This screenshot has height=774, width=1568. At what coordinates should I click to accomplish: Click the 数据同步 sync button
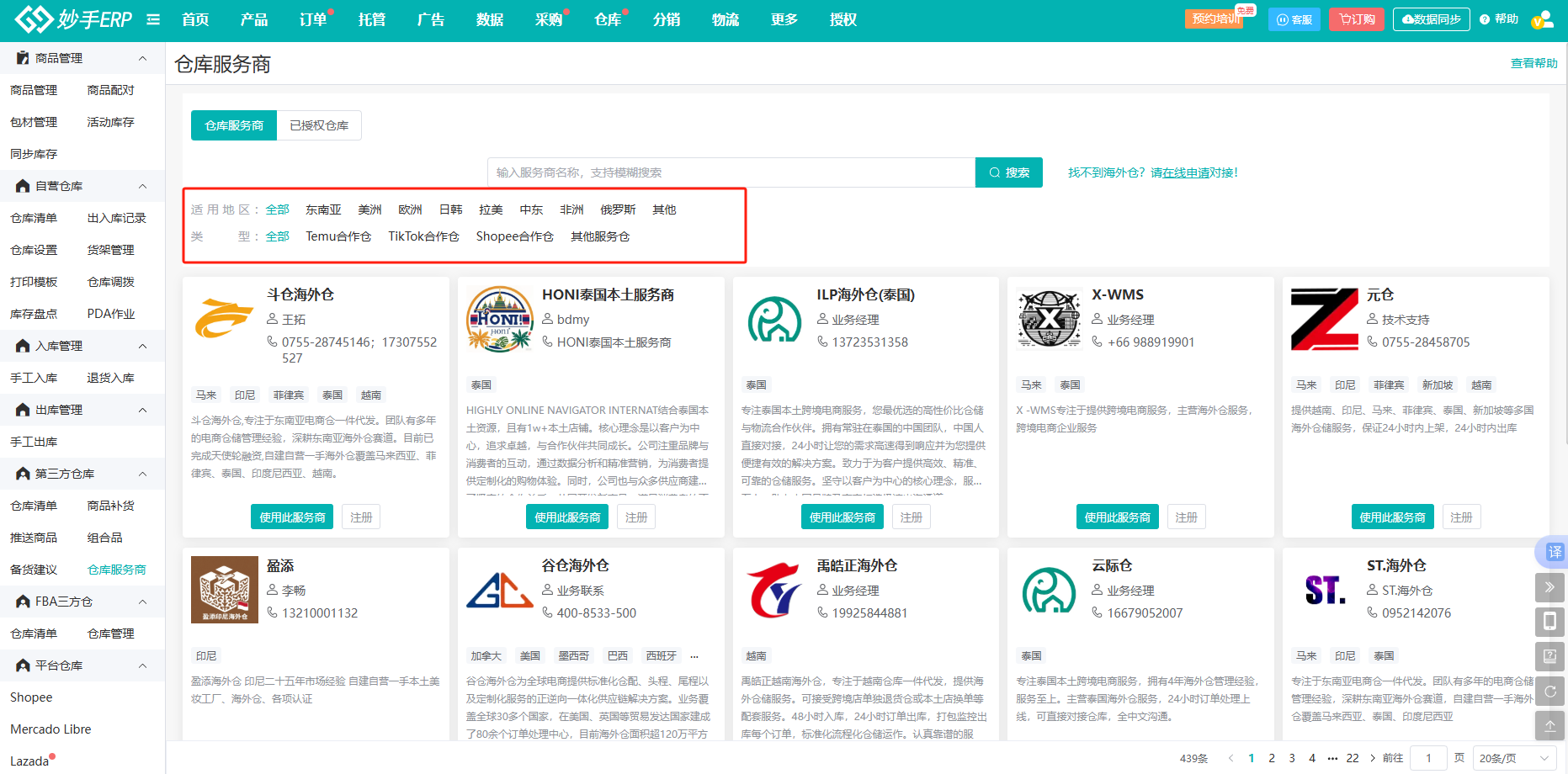[x=1431, y=19]
